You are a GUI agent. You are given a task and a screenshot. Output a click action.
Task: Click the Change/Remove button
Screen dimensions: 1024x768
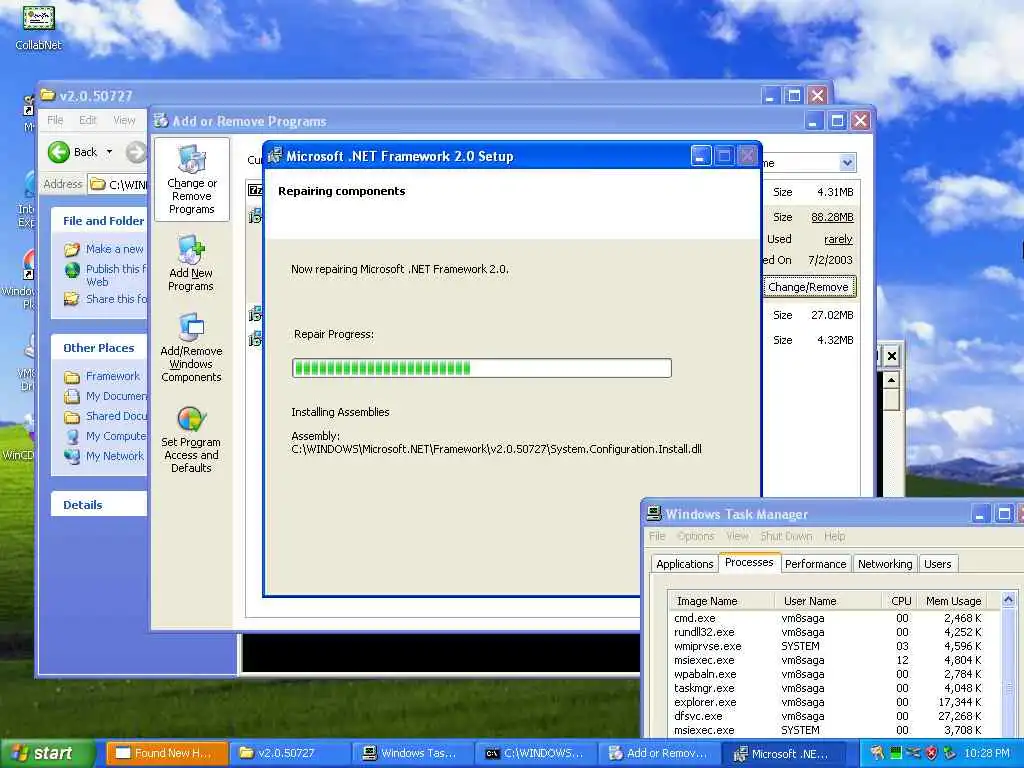pos(808,287)
